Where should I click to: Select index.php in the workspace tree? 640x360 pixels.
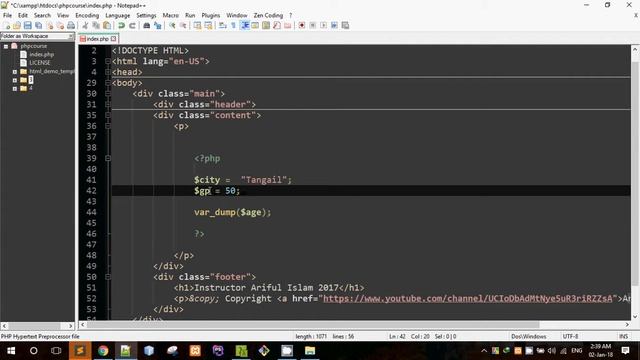coord(41,54)
